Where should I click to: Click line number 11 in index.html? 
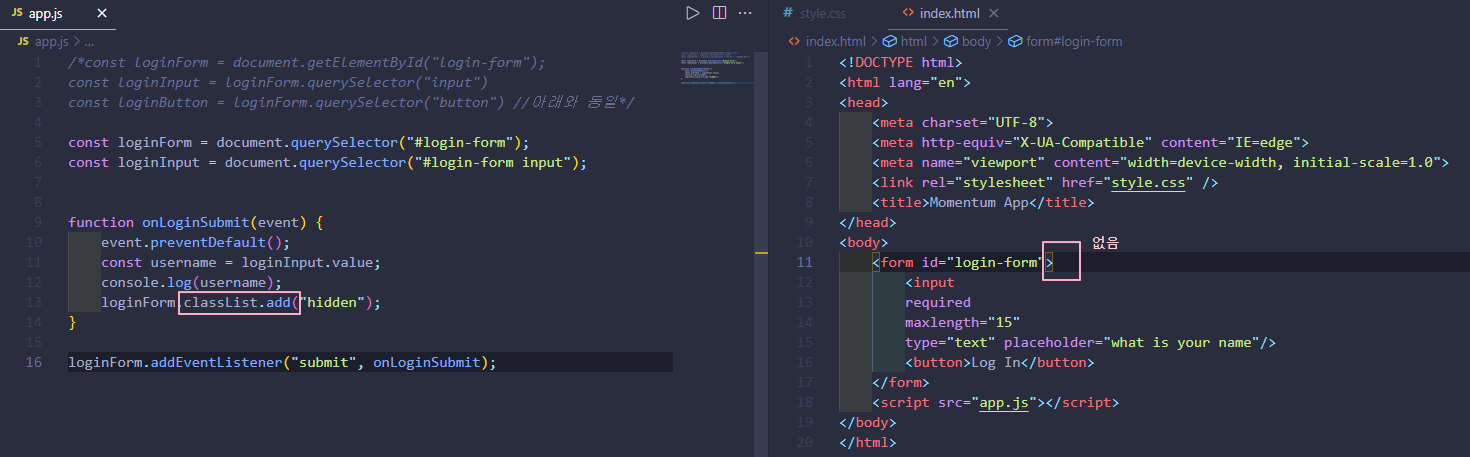[x=804, y=262]
